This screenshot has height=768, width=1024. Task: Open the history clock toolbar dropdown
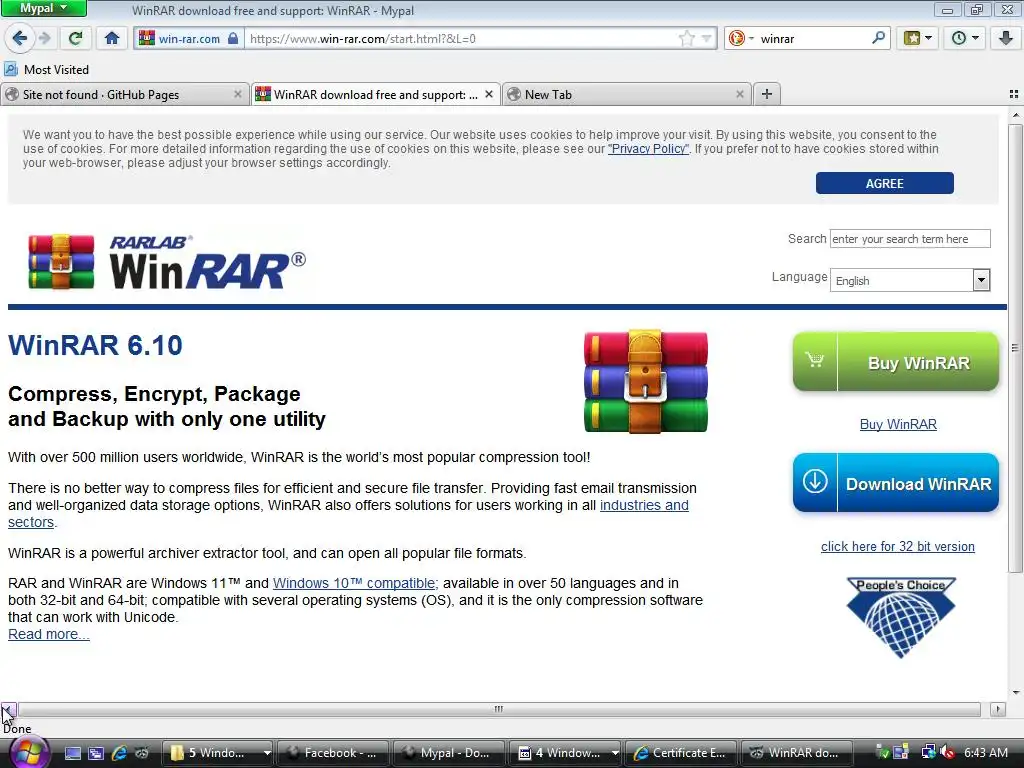point(965,38)
